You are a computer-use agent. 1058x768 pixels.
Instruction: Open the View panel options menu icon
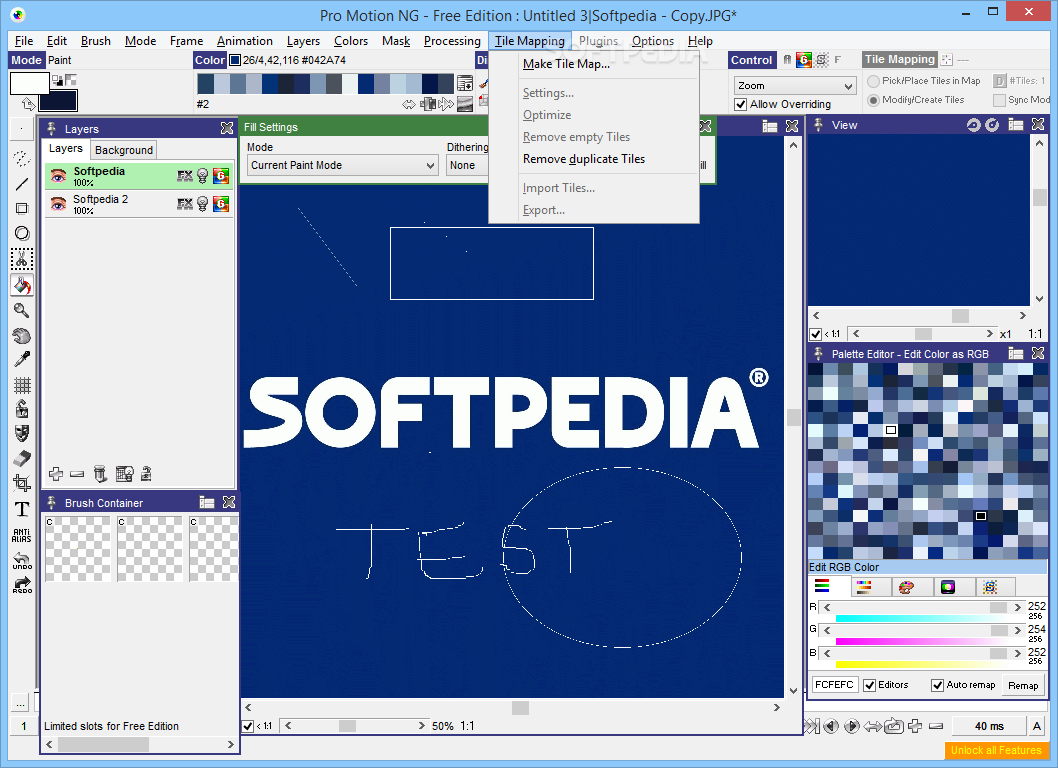coord(1016,125)
